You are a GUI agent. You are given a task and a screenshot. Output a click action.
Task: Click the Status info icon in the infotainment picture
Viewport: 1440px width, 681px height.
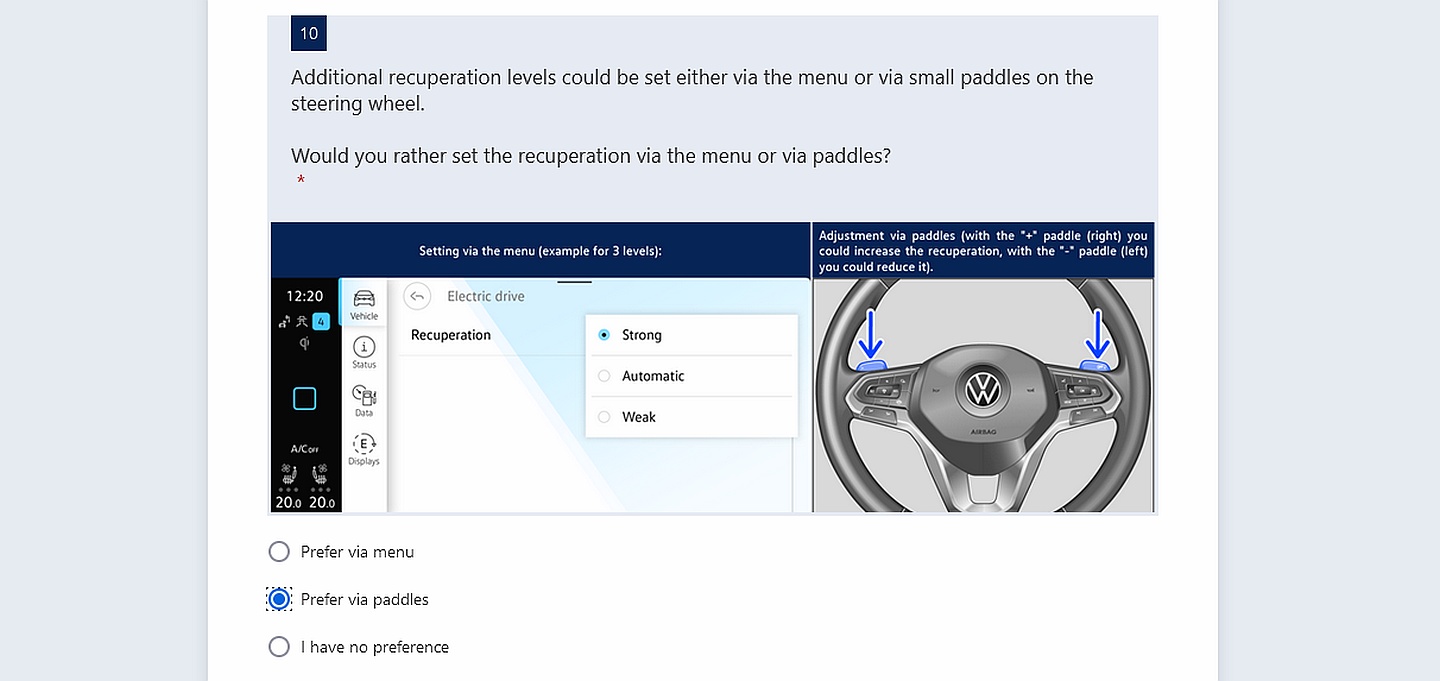coord(364,347)
